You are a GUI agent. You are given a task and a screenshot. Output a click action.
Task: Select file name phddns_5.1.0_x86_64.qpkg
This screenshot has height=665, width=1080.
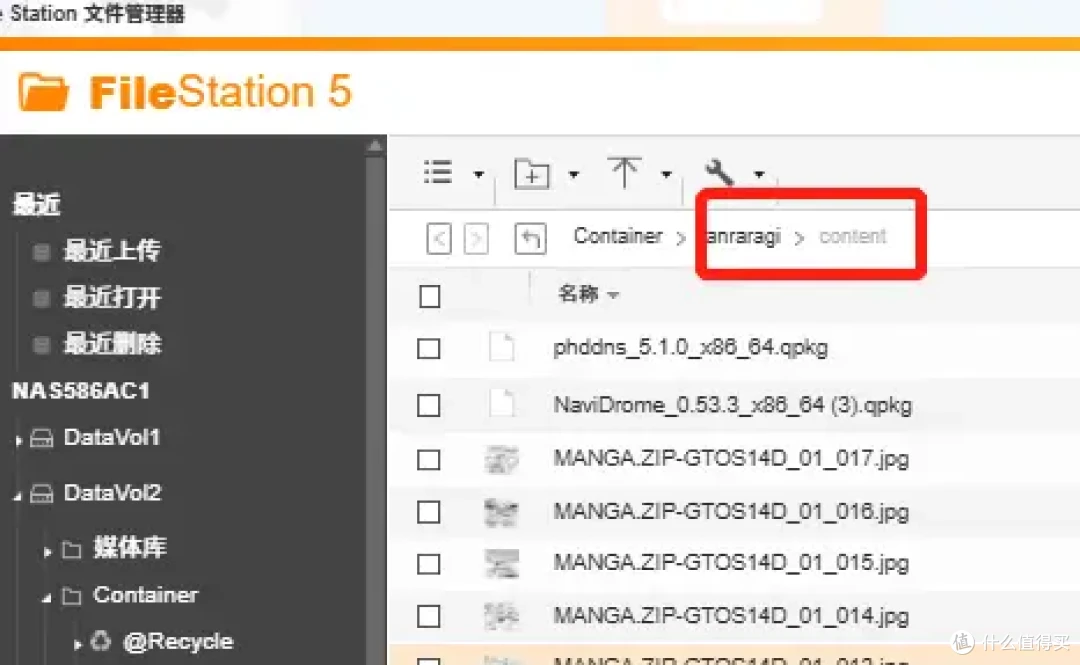tap(690, 347)
